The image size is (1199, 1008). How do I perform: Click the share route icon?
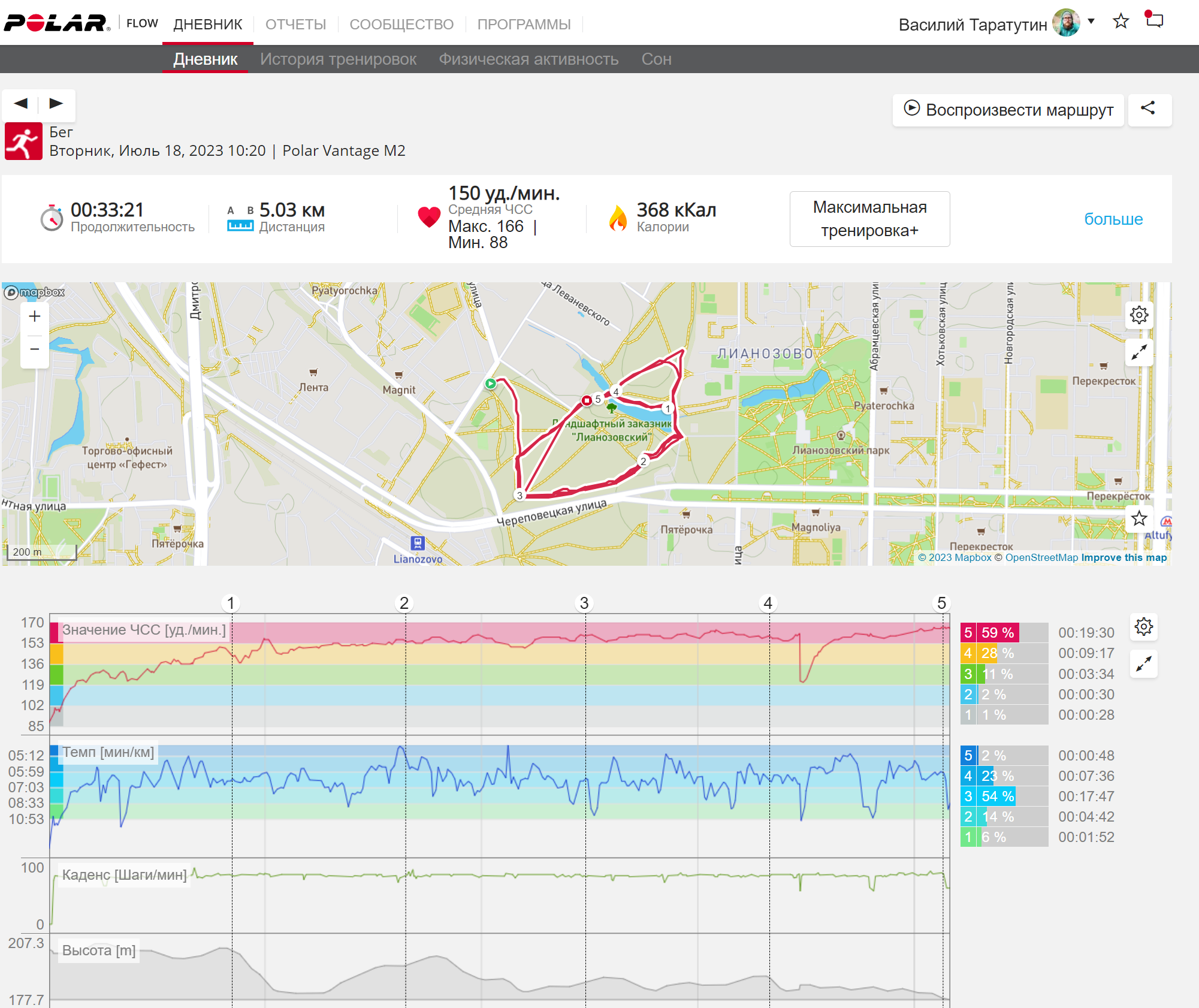pos(1149,109)
